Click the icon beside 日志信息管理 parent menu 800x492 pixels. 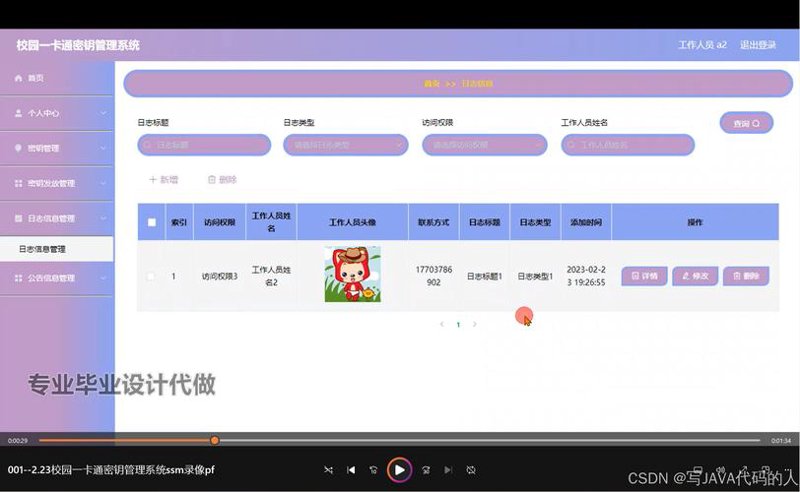(18, 218)
